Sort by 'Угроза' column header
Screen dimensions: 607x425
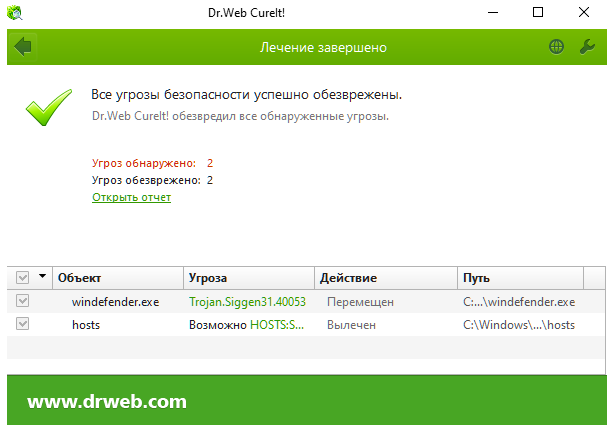tap(249, 278)
